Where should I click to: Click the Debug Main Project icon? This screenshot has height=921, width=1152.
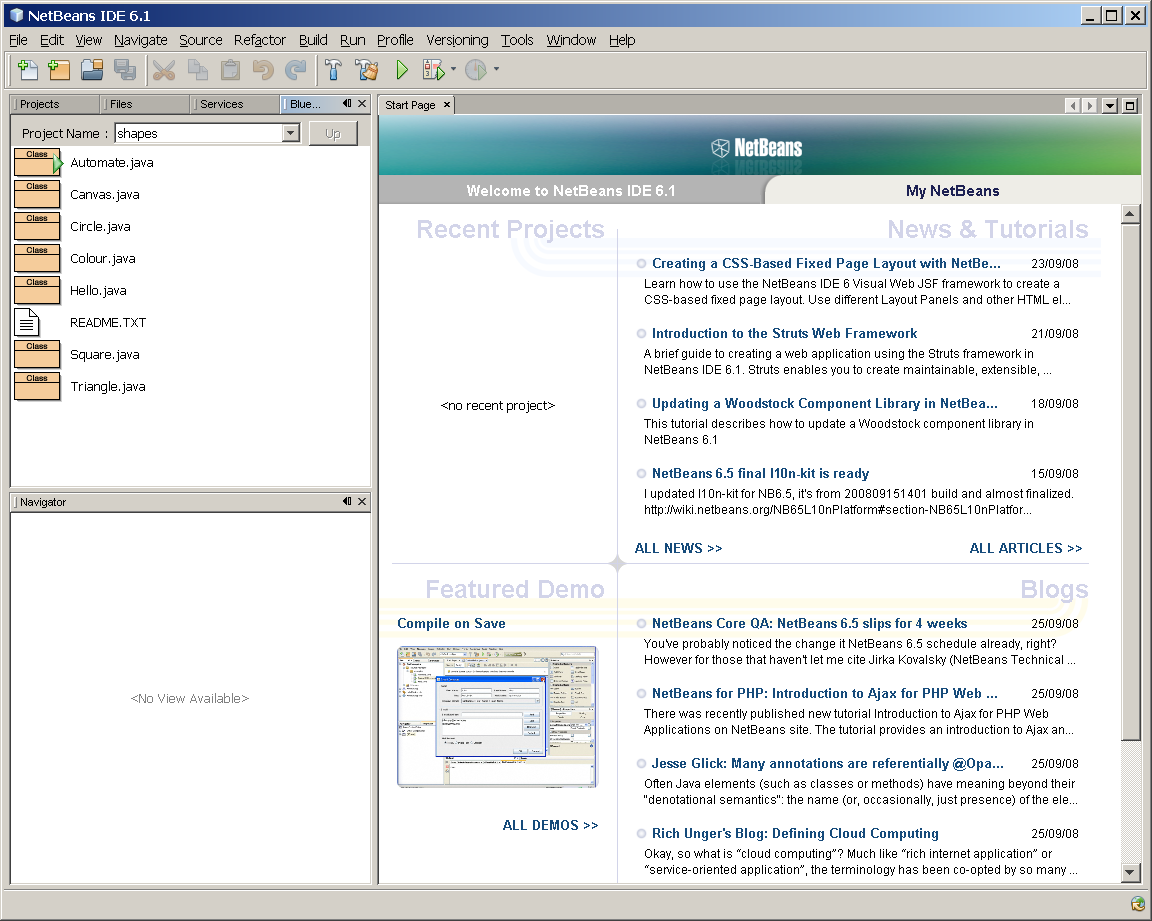(433, 70)
